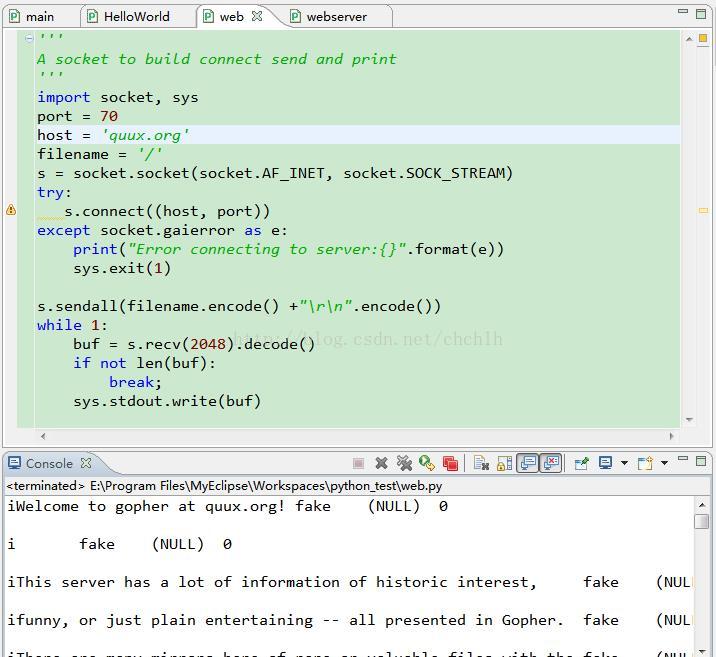
Task: Toggle show console when standard error changes
Action: [551, 463]
